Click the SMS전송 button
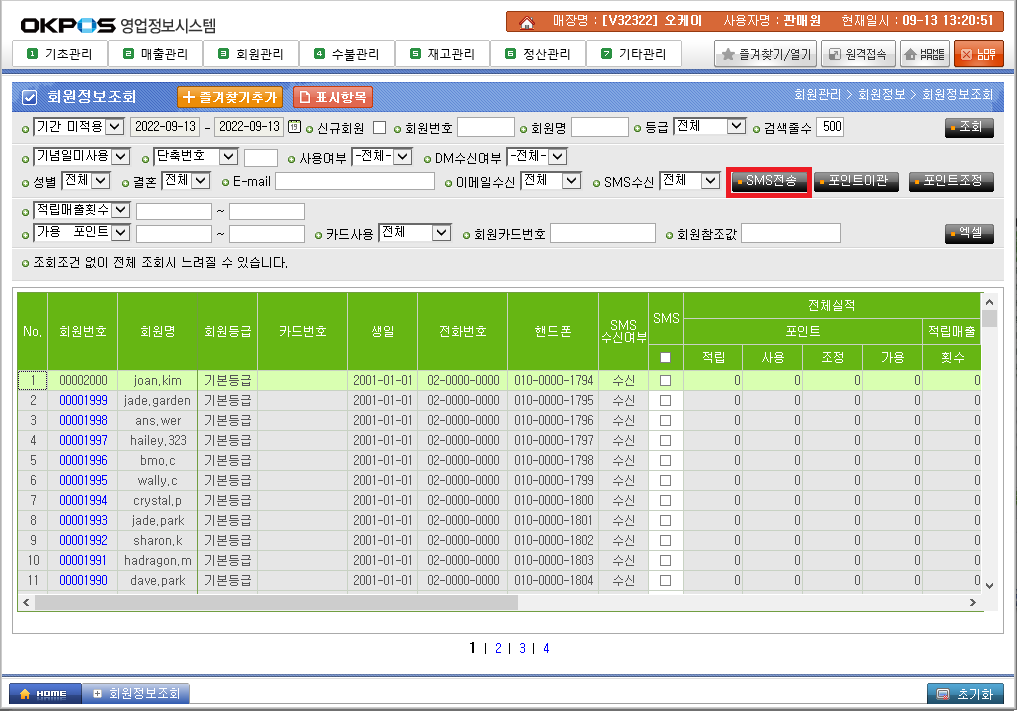Screen dimensions: 1017x711 tap(767, 181)
